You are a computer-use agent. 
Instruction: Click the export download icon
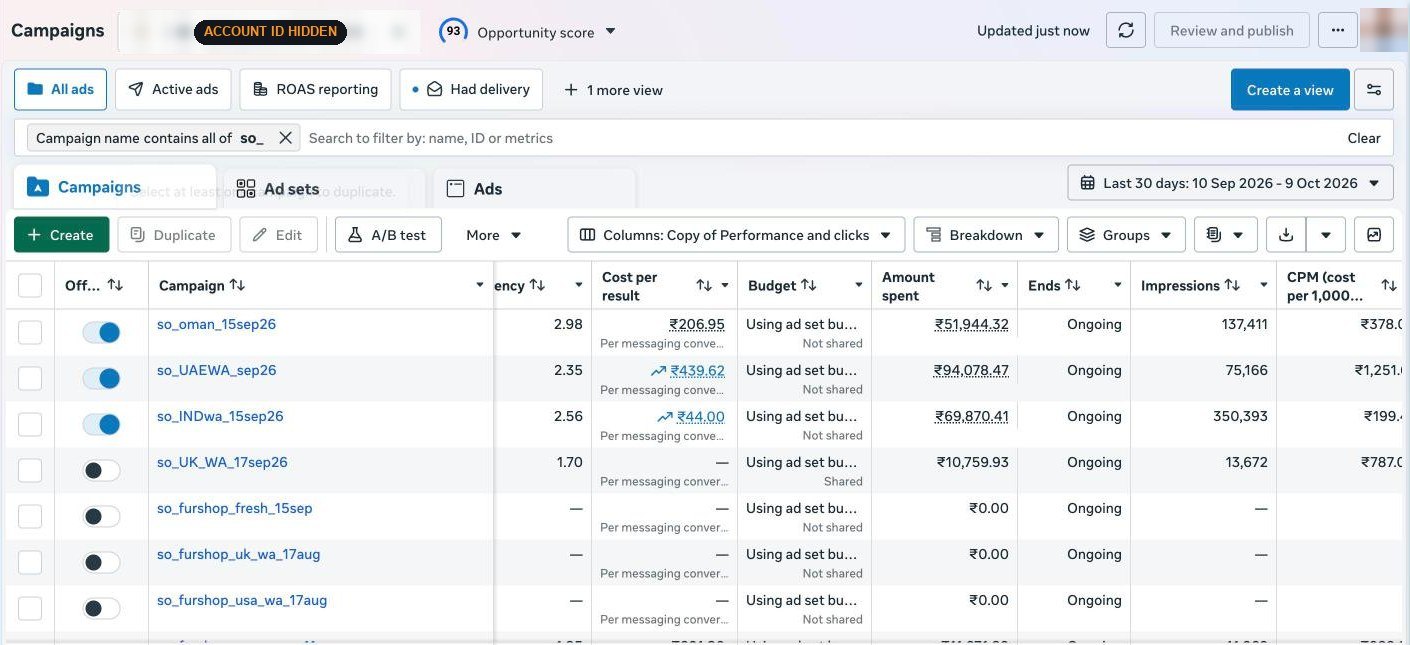1286,235
